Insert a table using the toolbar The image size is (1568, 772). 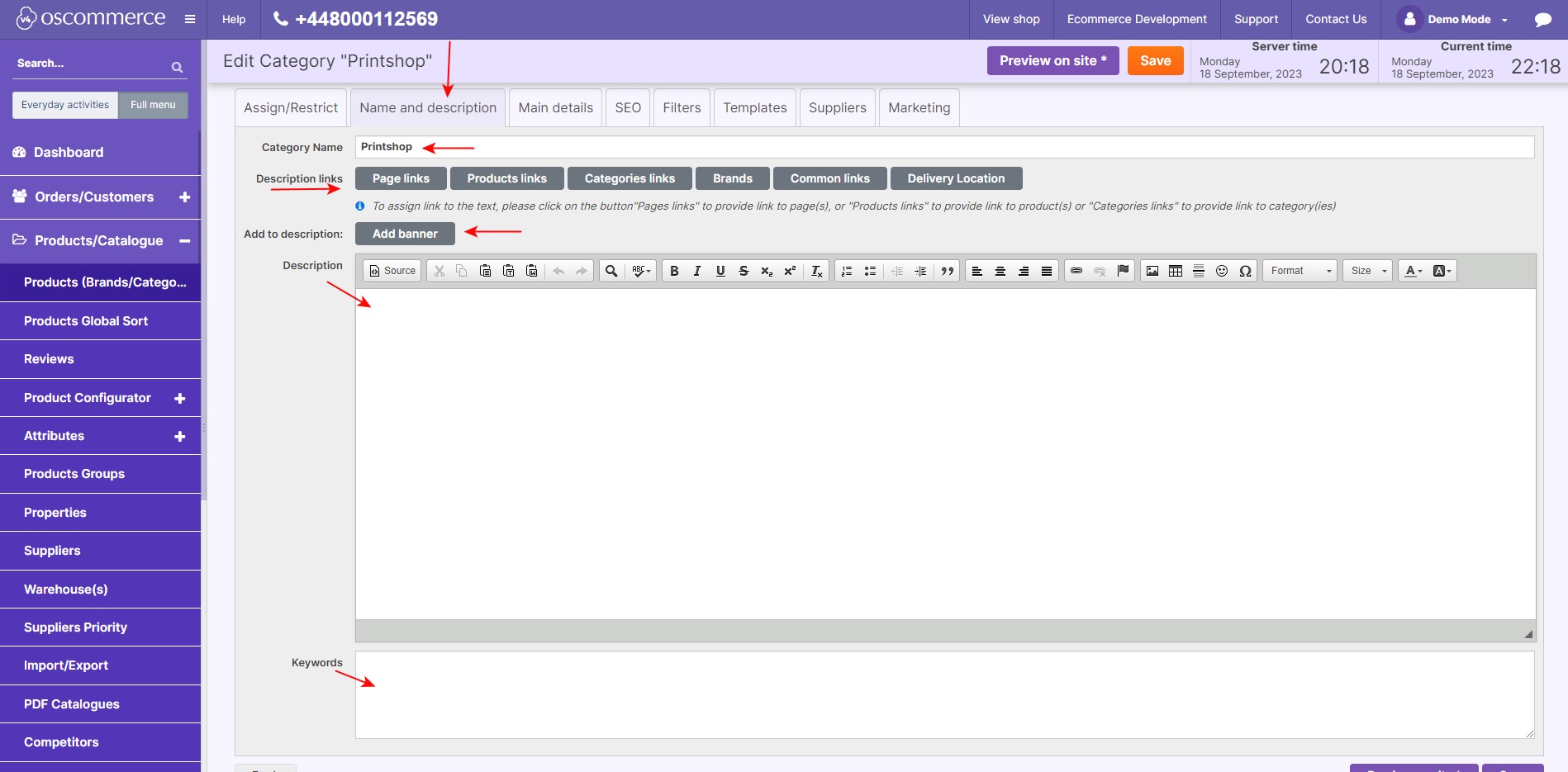click(x=1176, y=271)
